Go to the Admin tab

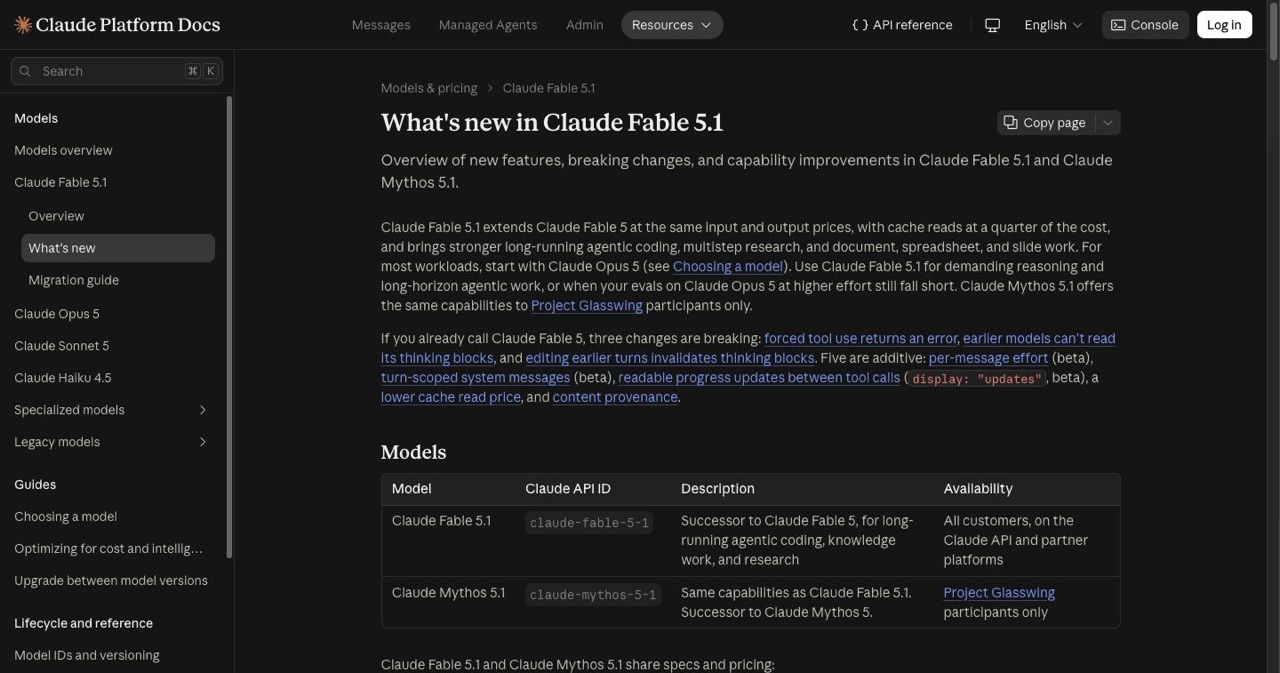coord(585,25)
